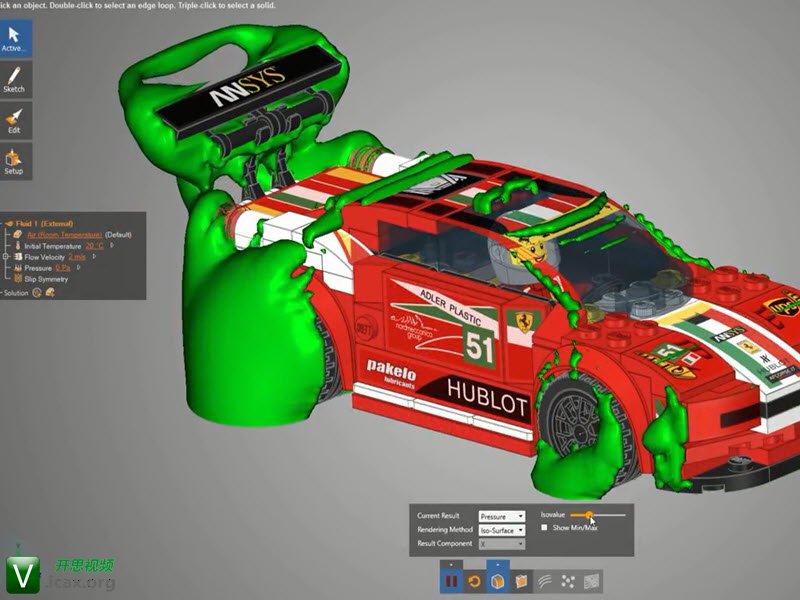Image resolution: width=800 pixels, height=600 pixels.
Task: Edit the 20 °C initial temperature value
Action: tap(94, 246)
